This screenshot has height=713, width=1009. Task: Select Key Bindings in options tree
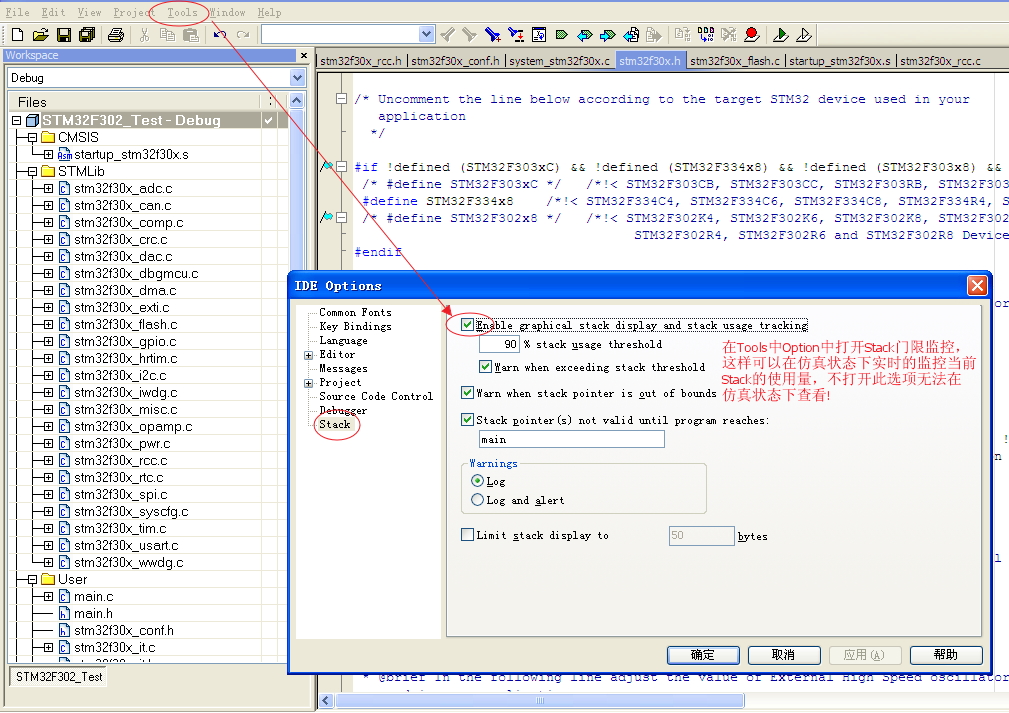[355, 326]
